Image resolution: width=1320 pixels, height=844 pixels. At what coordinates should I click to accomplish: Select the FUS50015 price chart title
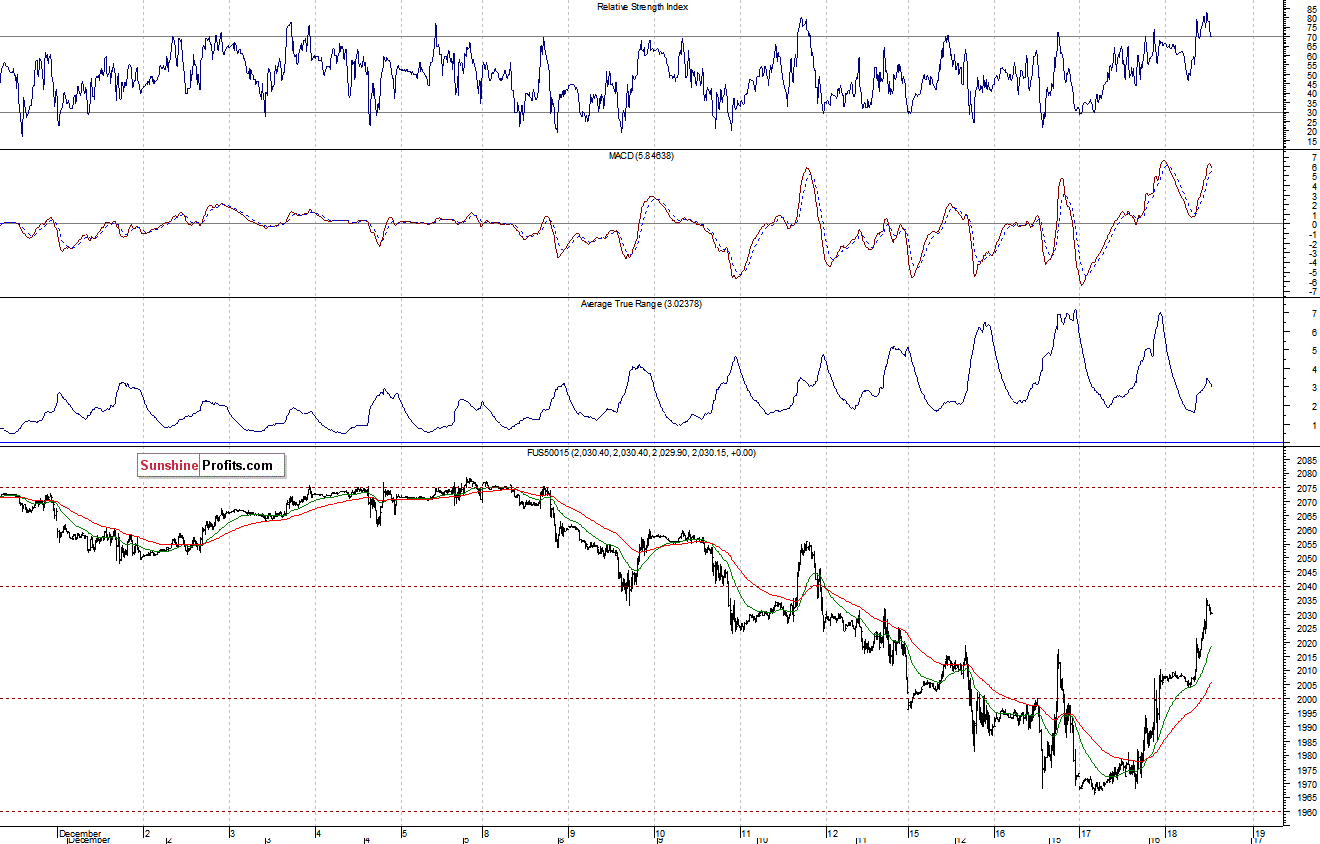(641, 452)
